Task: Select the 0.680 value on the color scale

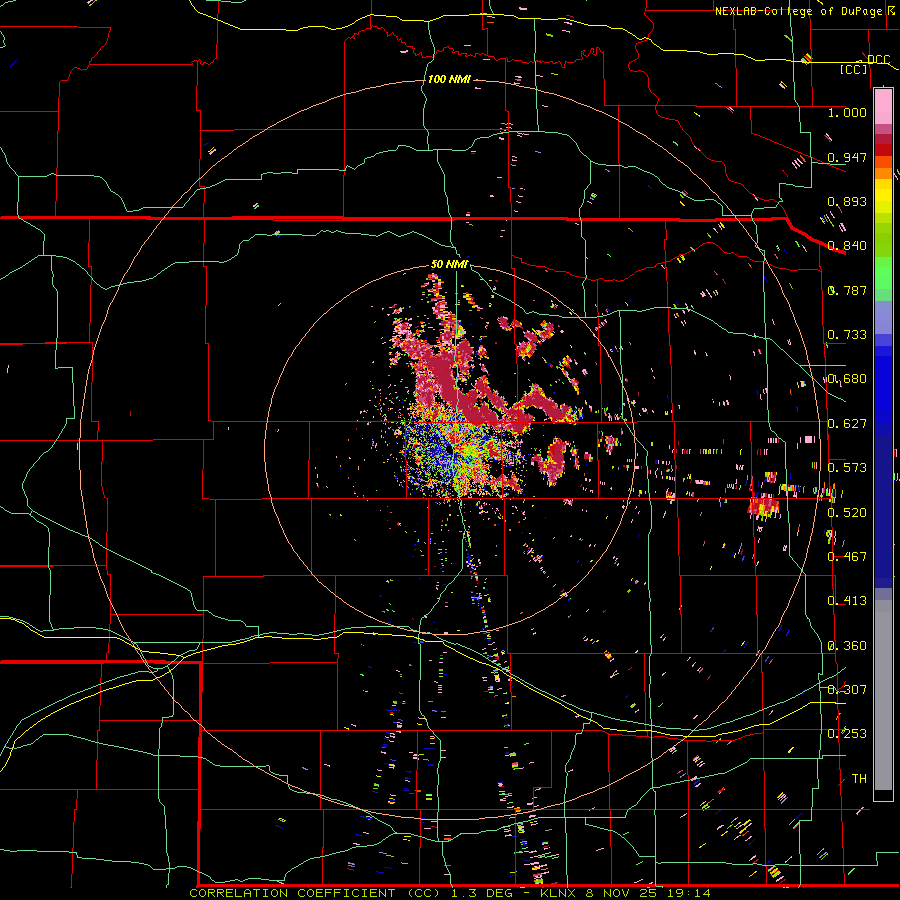Action: coord(847,379)
